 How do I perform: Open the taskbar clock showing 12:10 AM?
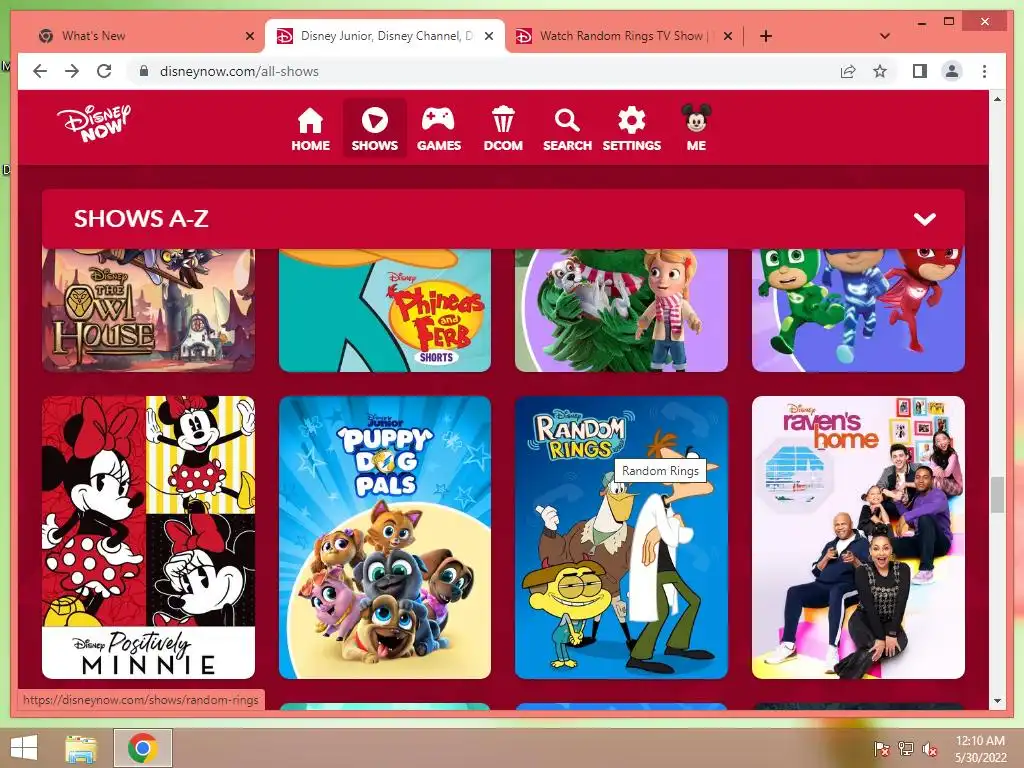[x=980, y=748]
